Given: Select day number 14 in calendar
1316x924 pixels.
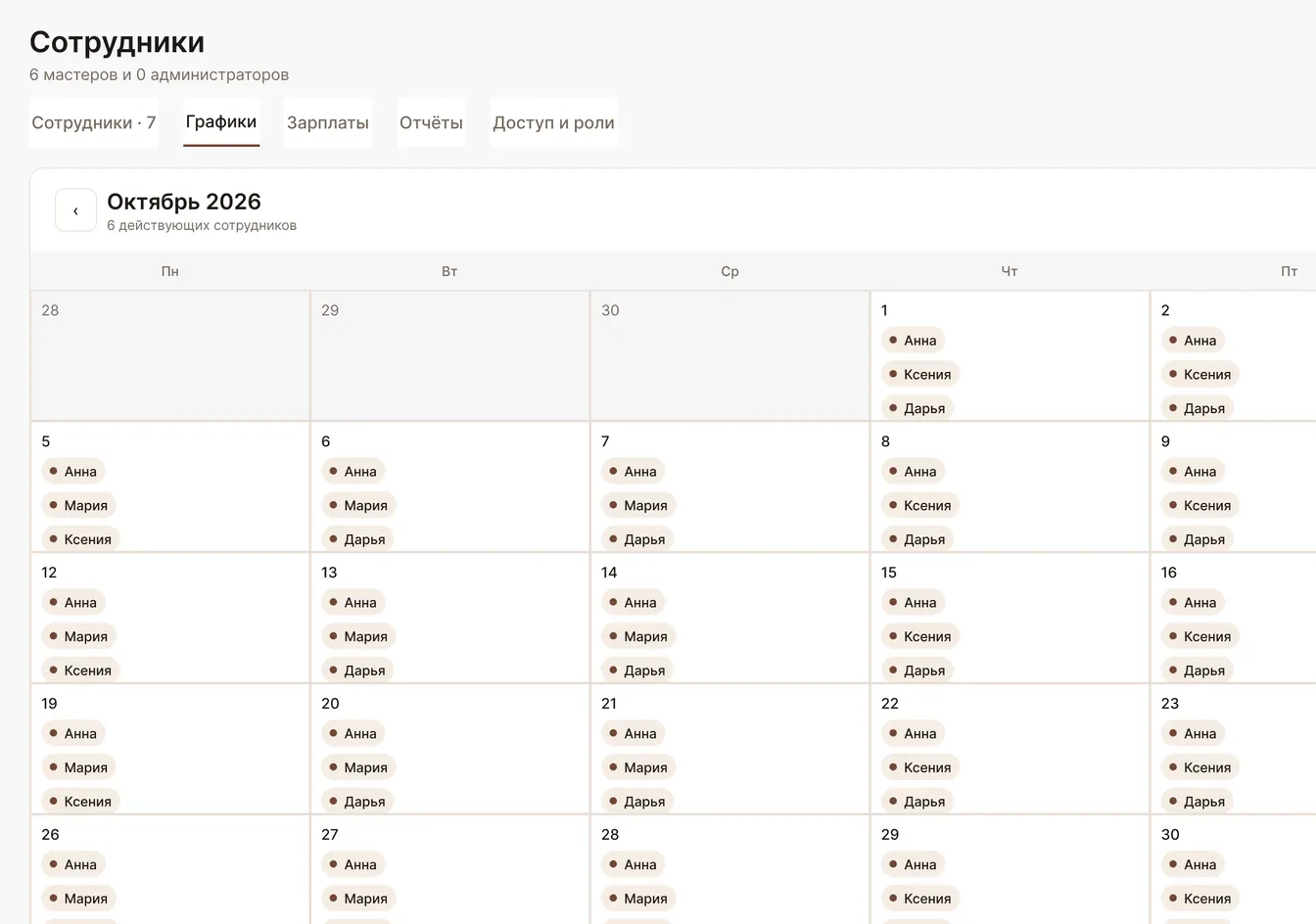Looking at the screenshot, I should 609,573.
